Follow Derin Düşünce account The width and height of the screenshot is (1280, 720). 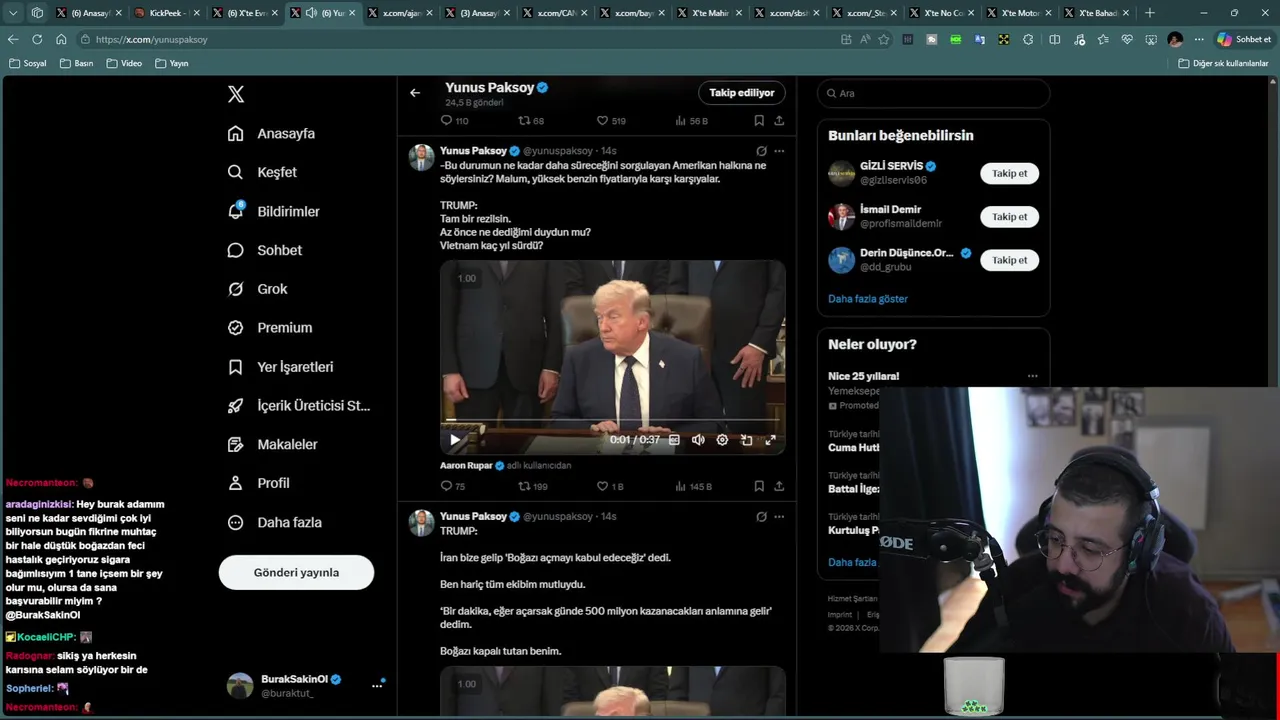coord(1009,260)
